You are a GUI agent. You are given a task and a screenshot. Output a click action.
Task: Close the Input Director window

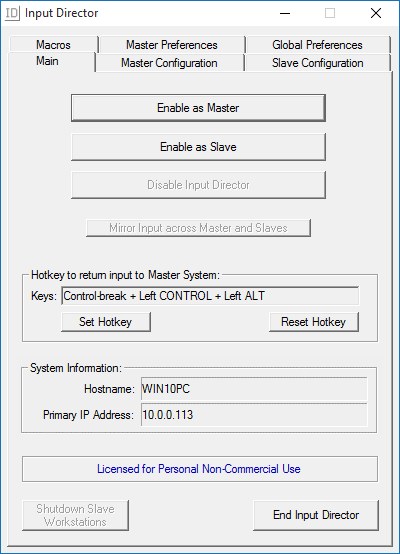[x=376, y=13]
